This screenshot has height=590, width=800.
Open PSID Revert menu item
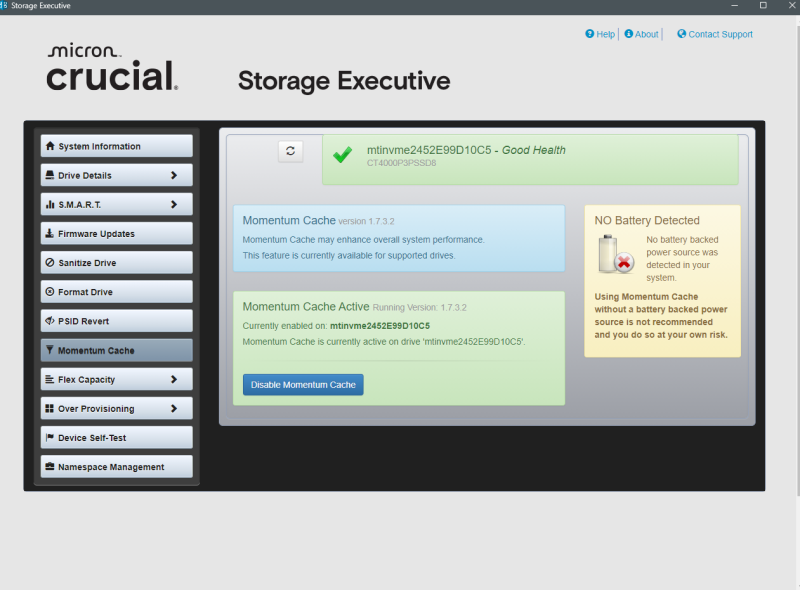point(117,321)
